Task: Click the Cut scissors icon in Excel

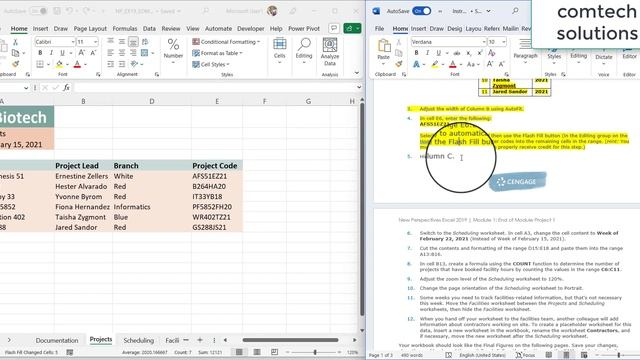Action: click(x=16, y=42)
